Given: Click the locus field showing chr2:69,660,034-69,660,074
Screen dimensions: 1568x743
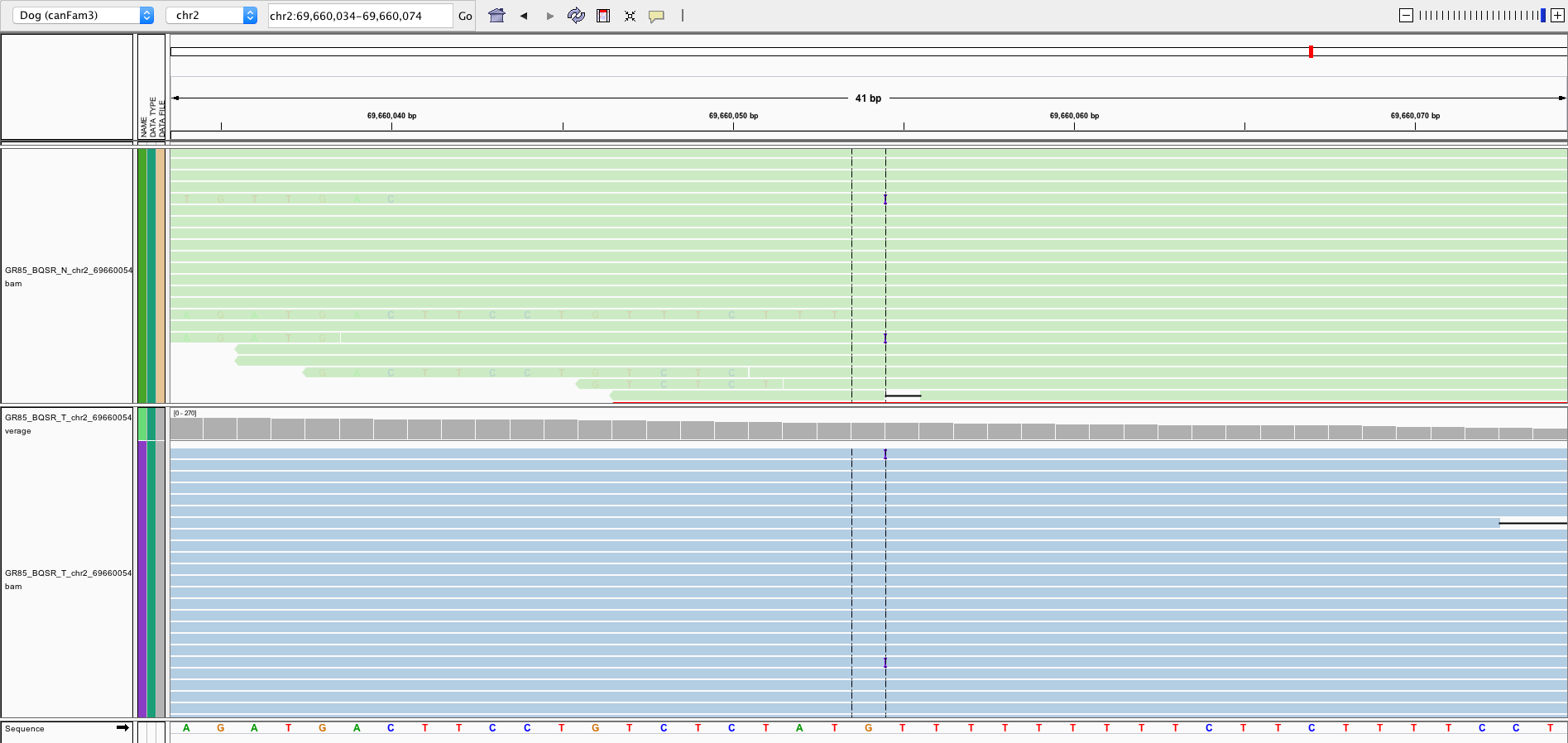Looking at the screenshot, I should (360, 16).
